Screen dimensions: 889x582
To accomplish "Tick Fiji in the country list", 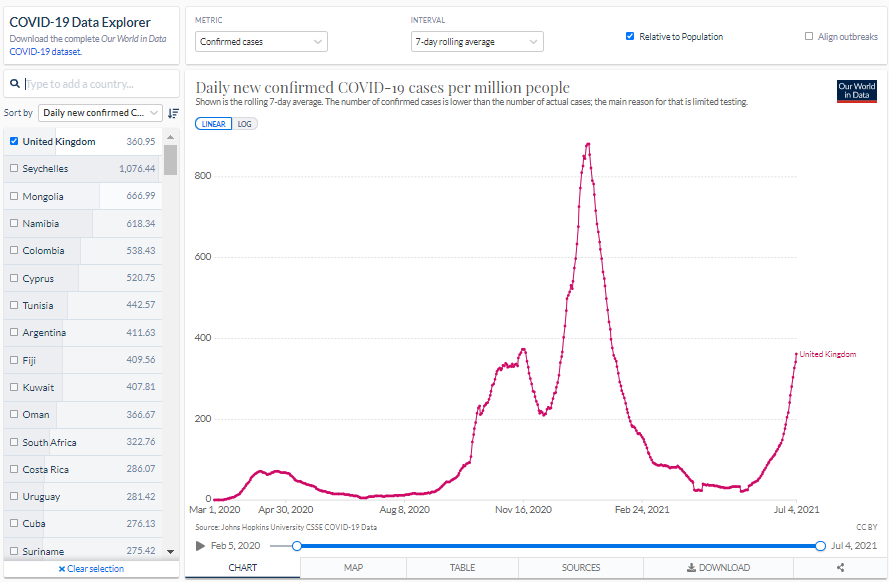I will point(14,360).
